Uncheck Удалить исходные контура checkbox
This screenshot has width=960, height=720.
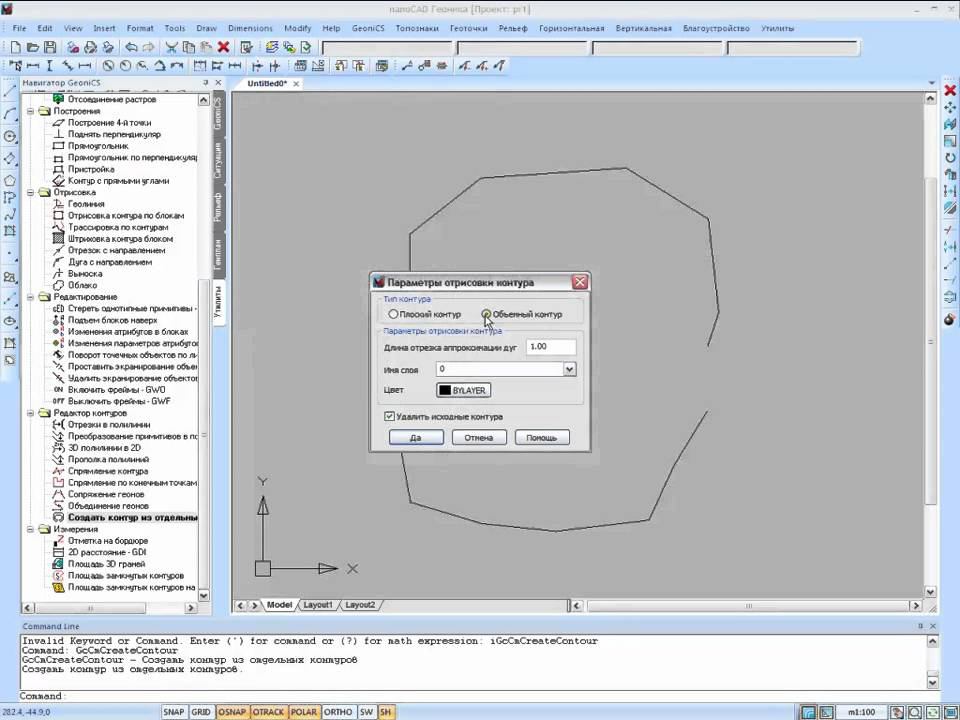coord(390,416)
